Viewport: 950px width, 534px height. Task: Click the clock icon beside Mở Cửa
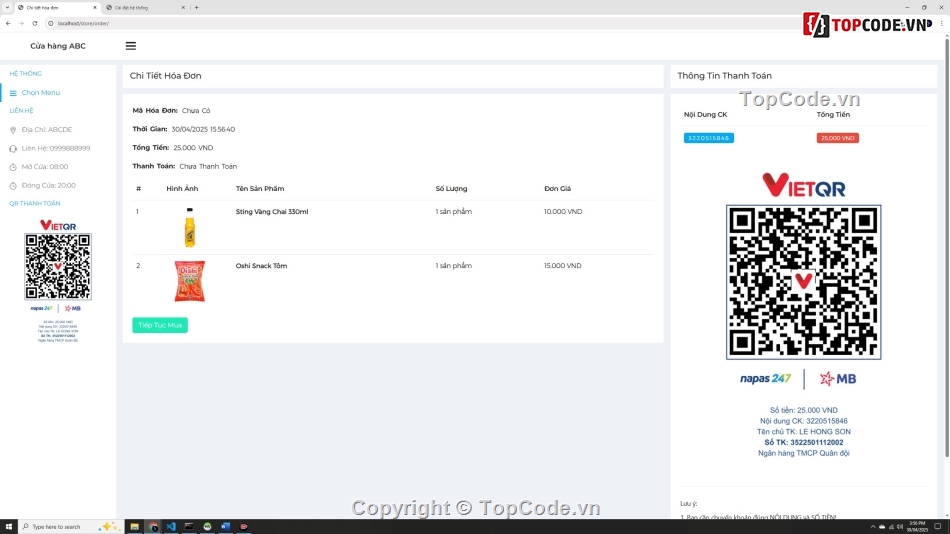coord(13,167)
